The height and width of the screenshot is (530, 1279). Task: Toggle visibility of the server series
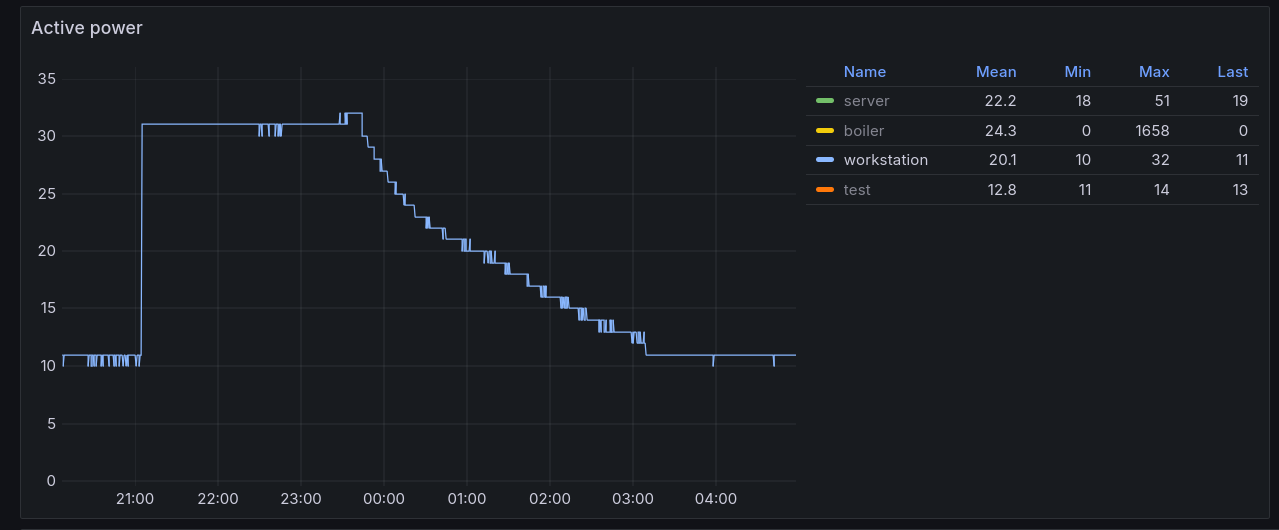pos(866,101)
